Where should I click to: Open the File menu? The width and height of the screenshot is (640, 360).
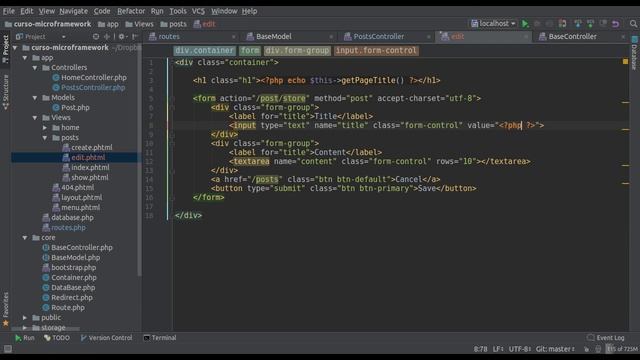click(9, 11)
